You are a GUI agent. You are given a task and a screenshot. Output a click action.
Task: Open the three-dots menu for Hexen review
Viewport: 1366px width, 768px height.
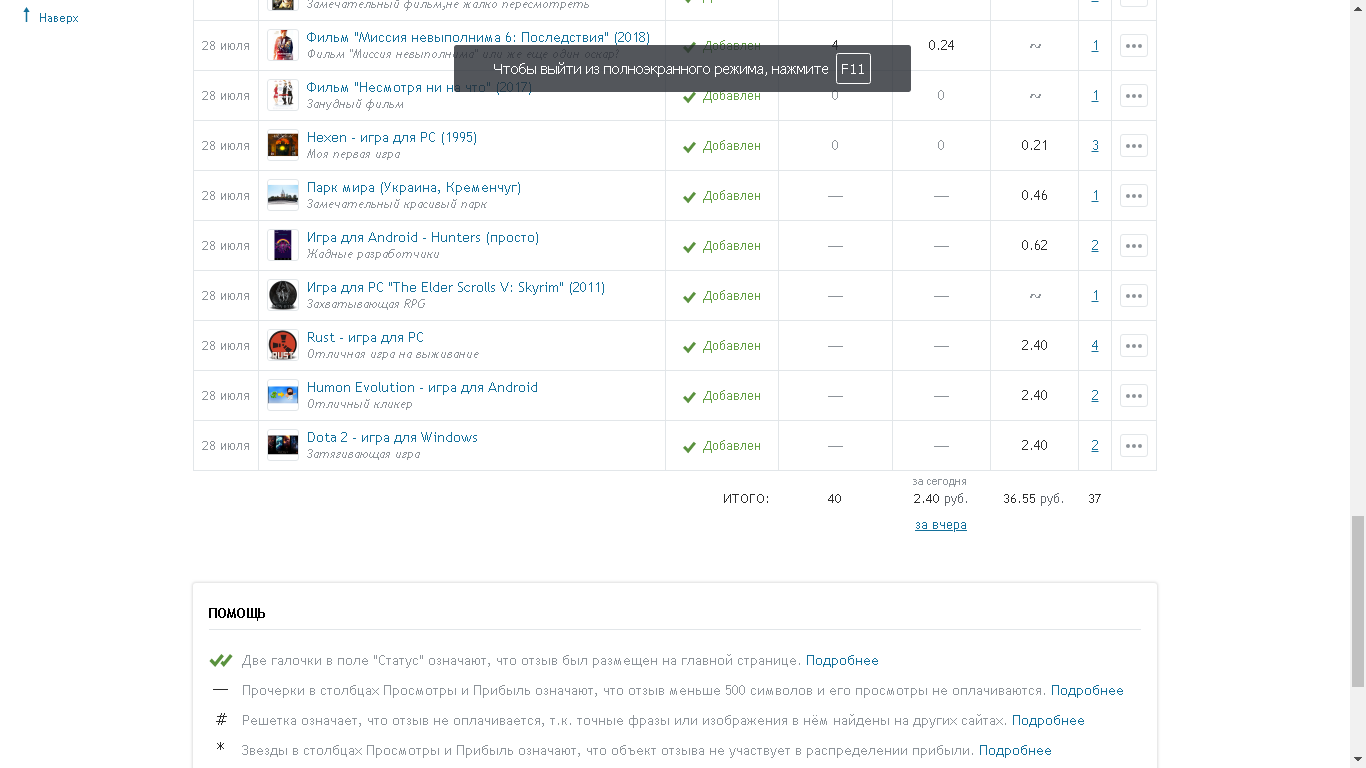click(x=1133, y=146)
